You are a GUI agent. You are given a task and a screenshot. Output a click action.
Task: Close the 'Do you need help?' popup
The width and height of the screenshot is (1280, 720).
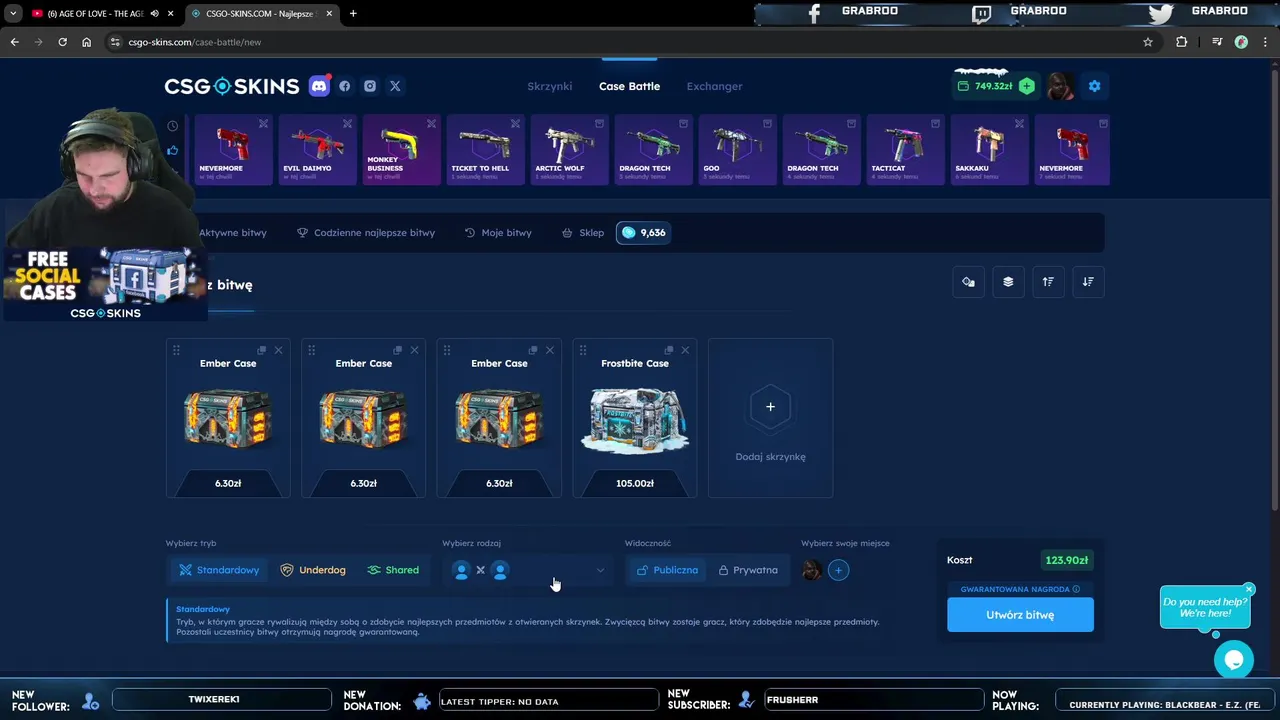tap(1249, 589)
